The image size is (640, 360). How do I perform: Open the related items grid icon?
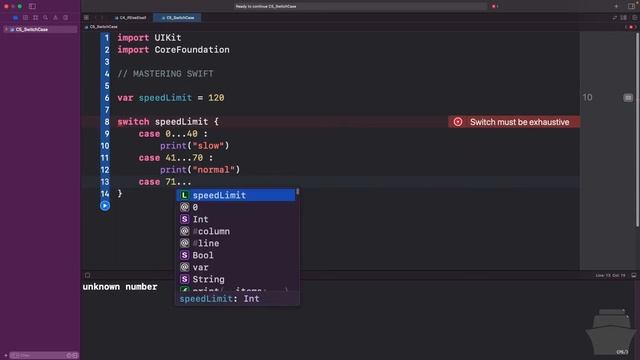pyautogui.click(x=86, y=18)
